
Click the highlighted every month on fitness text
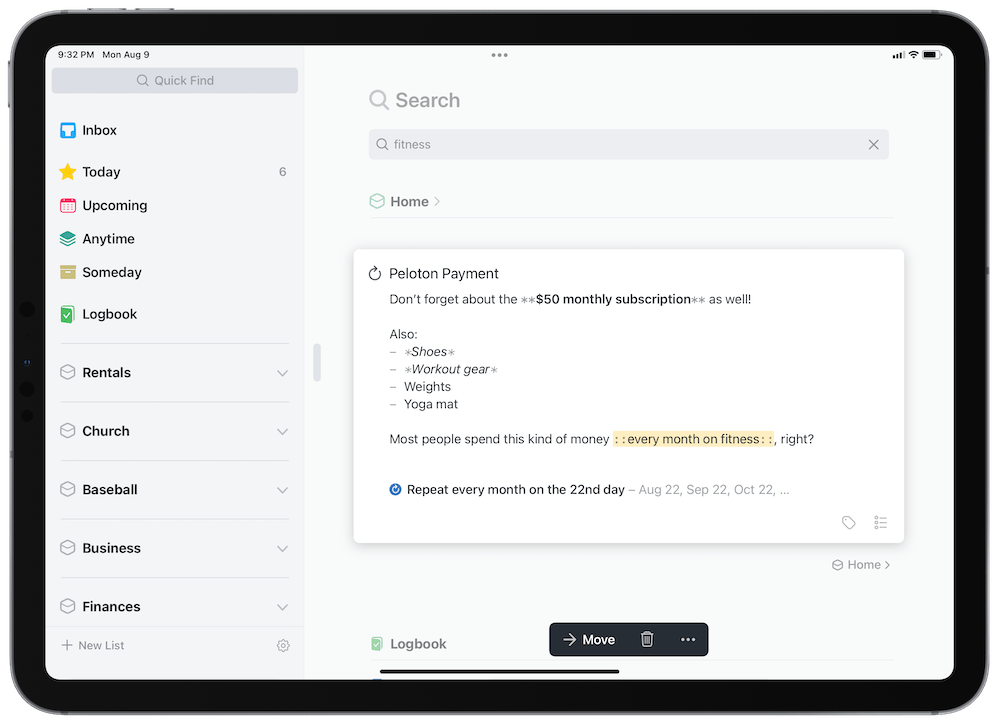pyautogui.click(x=693, y=439)
